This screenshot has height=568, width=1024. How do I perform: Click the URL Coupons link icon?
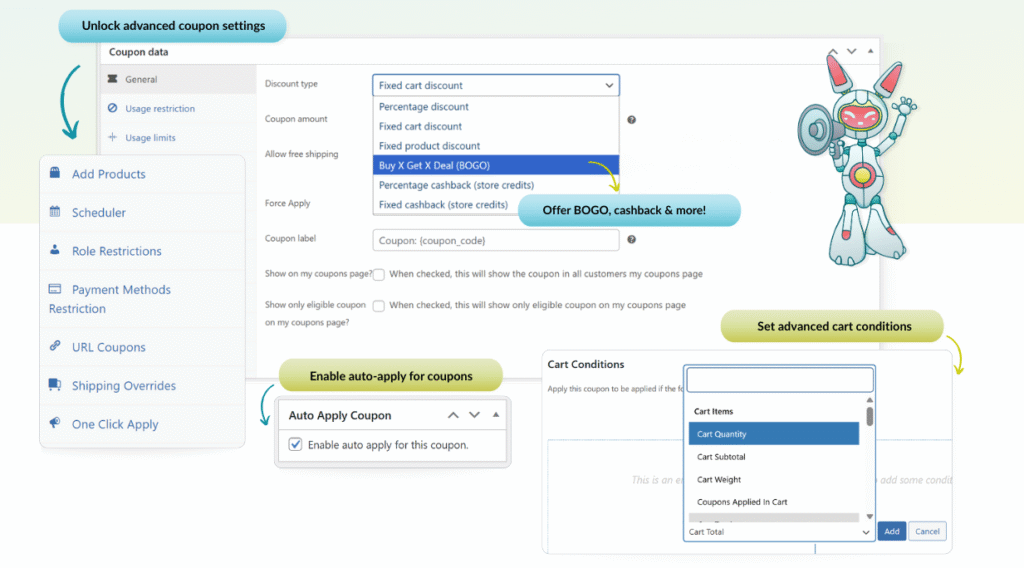[55, 346]
